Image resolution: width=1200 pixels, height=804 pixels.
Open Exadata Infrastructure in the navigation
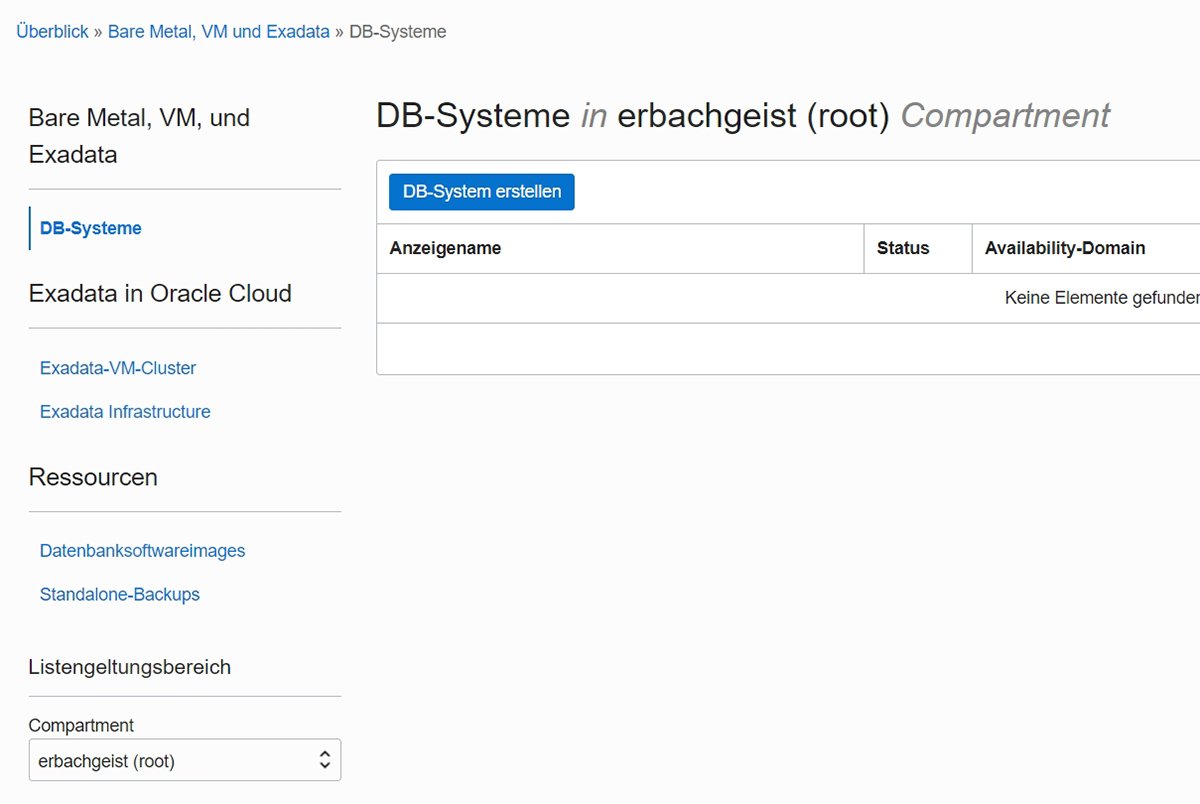(125, 411)
